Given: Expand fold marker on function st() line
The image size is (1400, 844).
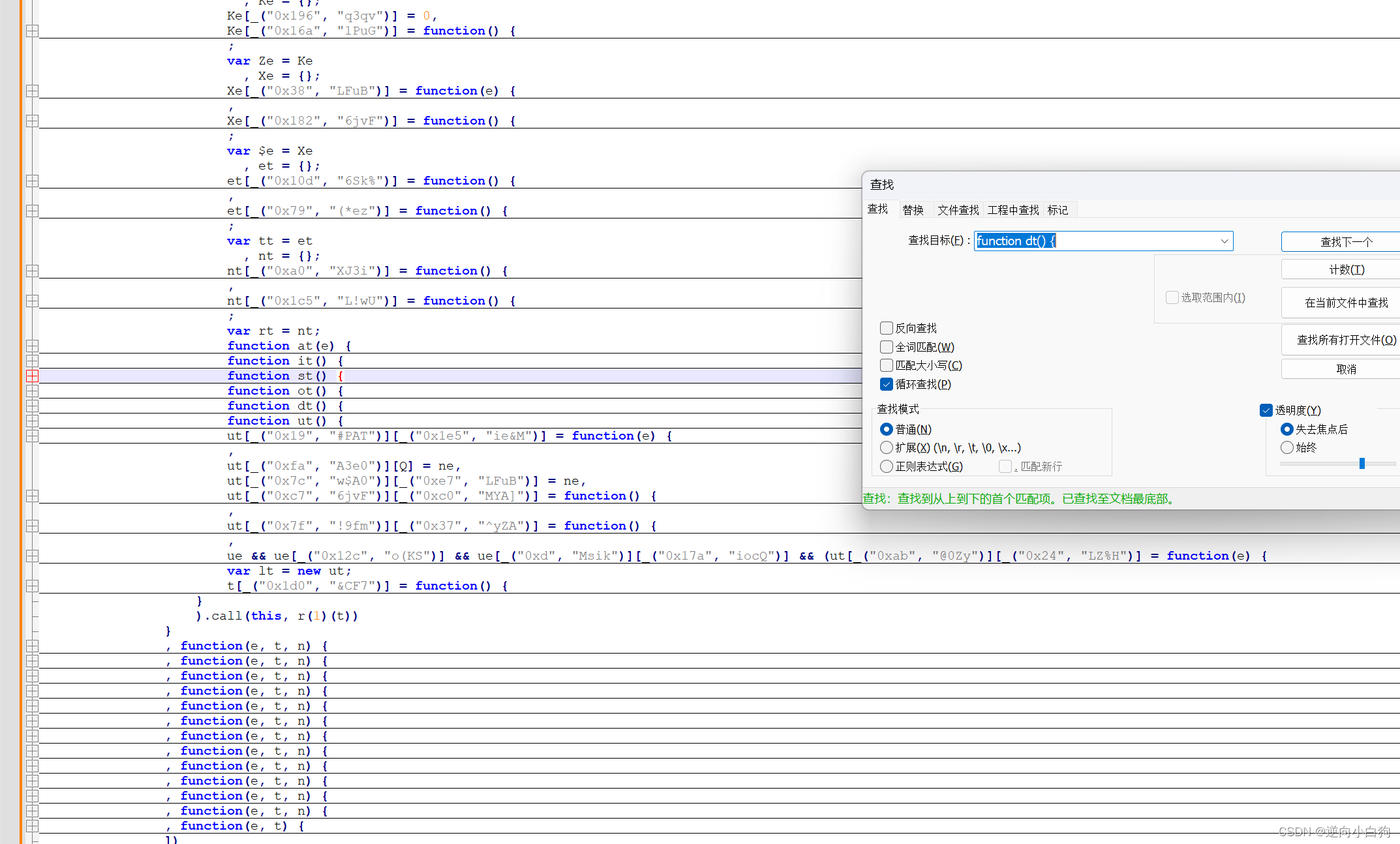Looking at the screenshot, I should 32,376.
